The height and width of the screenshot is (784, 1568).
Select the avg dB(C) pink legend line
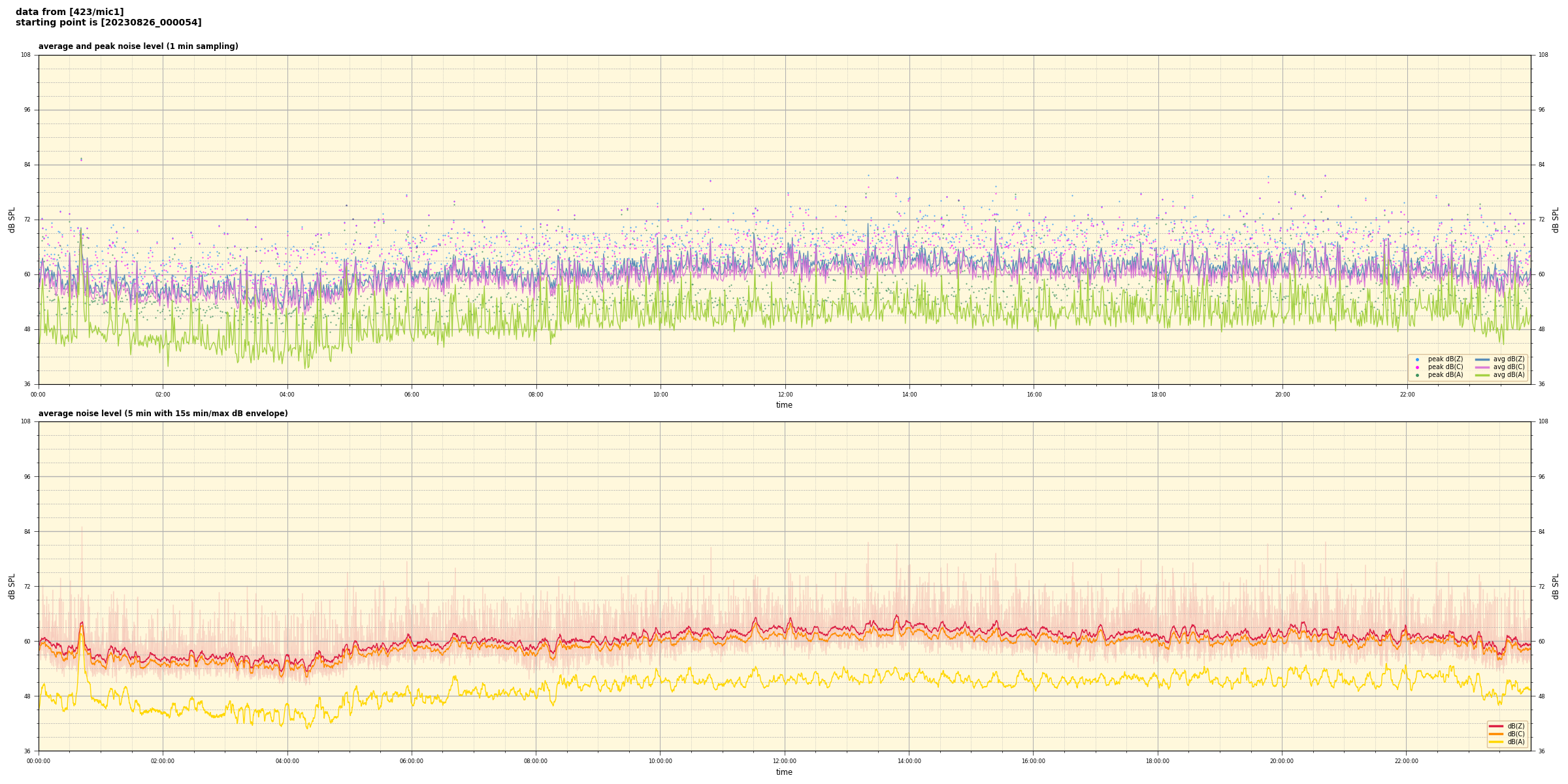tap(1482, 367)
